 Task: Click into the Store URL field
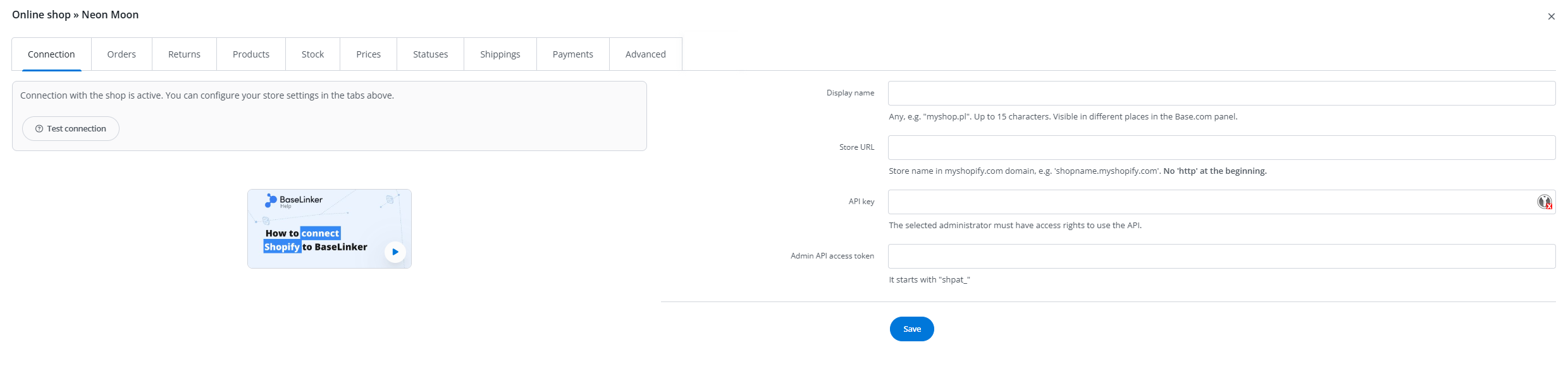(1221, 148)
